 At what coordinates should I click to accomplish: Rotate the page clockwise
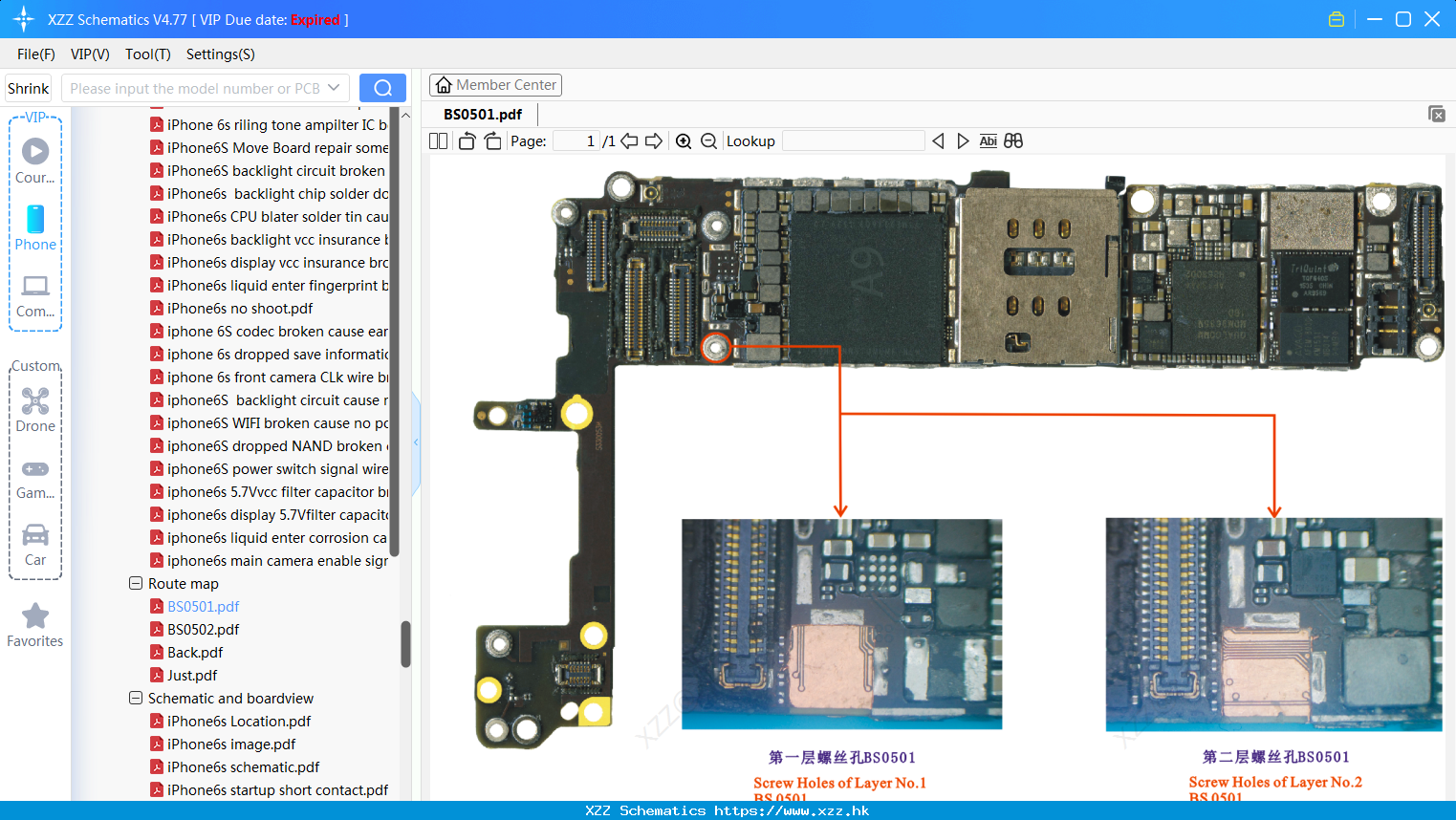click(492, 140)
